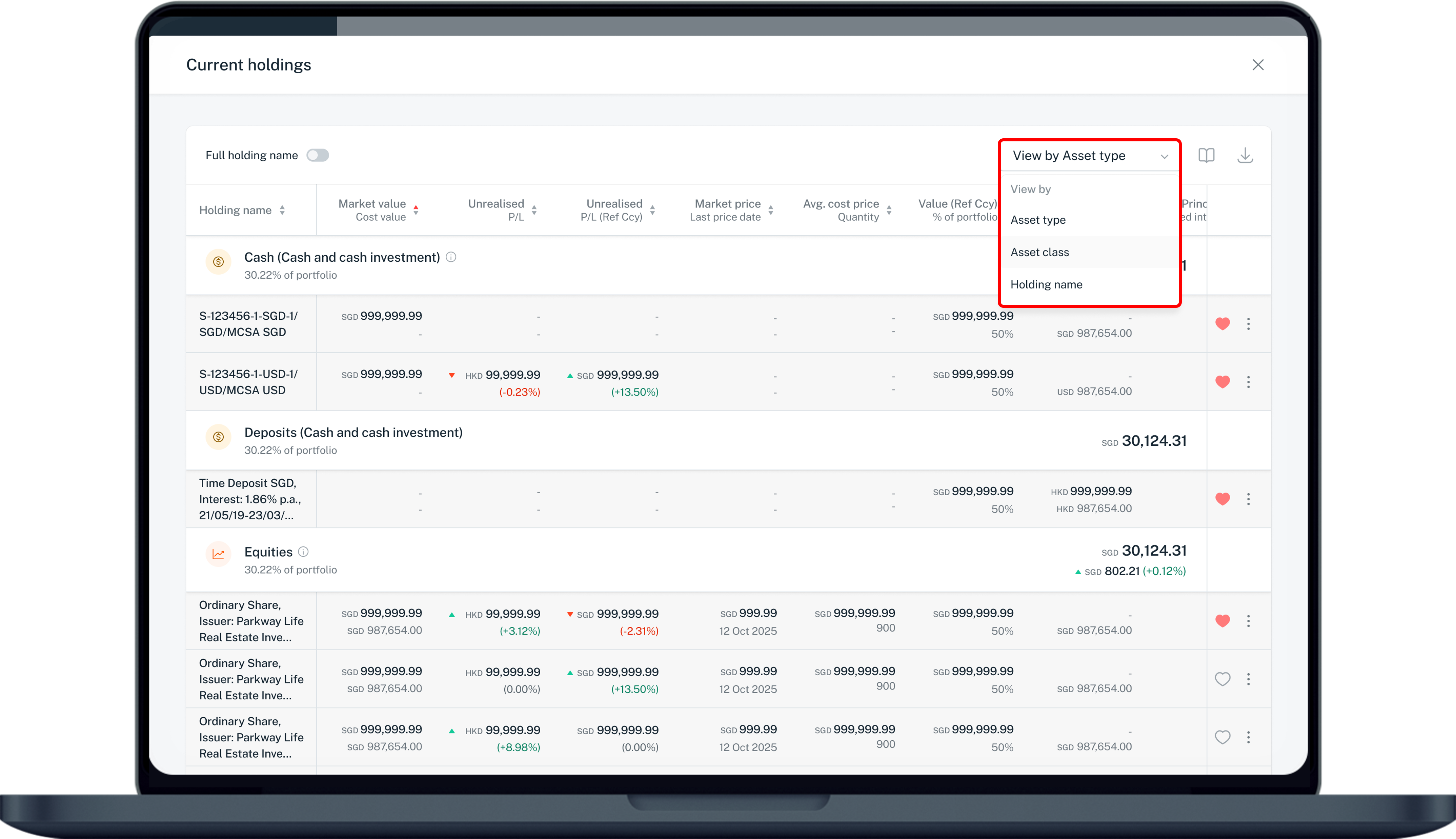Favorite the last Ordinary Share row heart

click(1222, 737)
